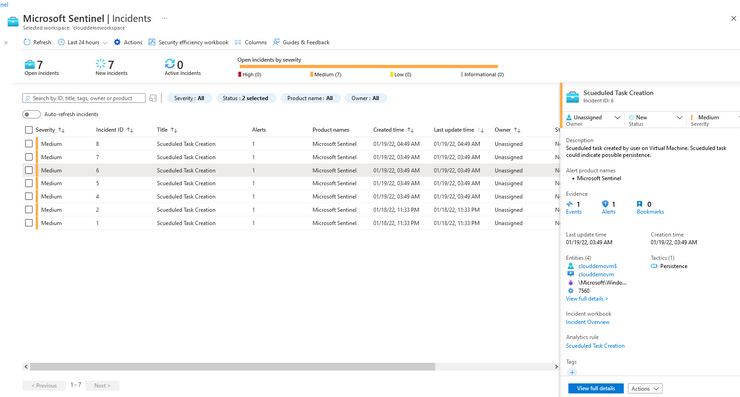Viewport: 740px width, 397px height.
Task: Click the host entity icon for clouddemovm
Action: pyautogui.click(x=571, y=274)
